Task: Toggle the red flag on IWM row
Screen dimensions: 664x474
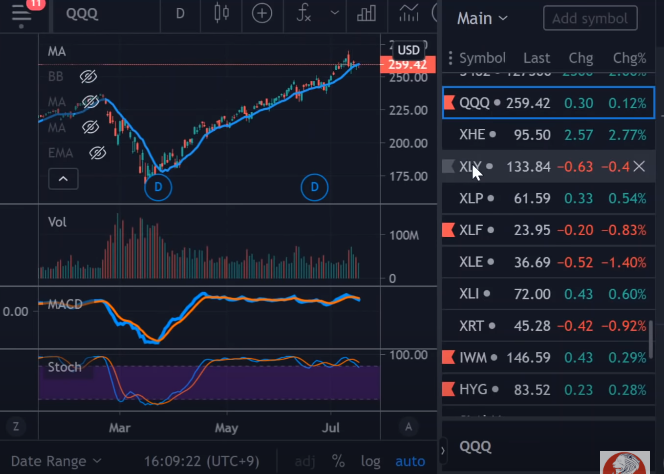Action: [x=448, y=358]
